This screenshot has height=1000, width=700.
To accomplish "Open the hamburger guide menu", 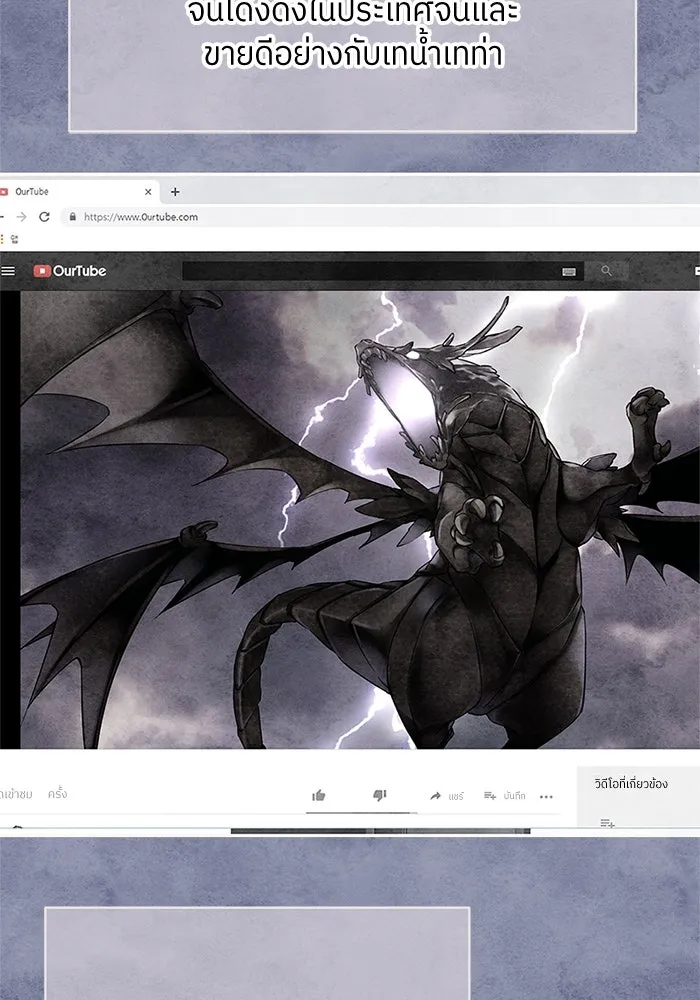I will pyautogui.click(x=8, y=271).
